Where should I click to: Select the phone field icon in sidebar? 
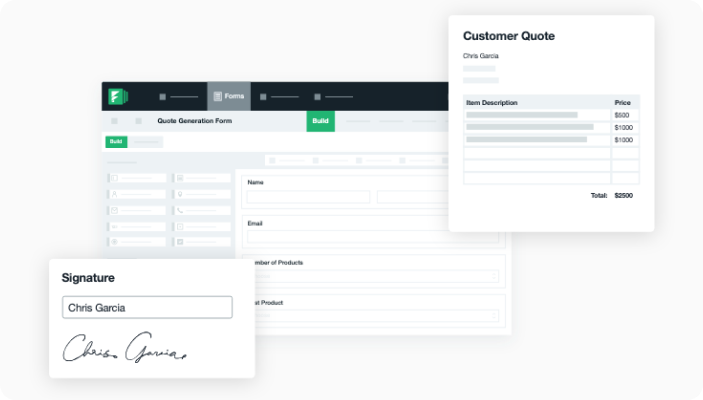click(179, 210)
